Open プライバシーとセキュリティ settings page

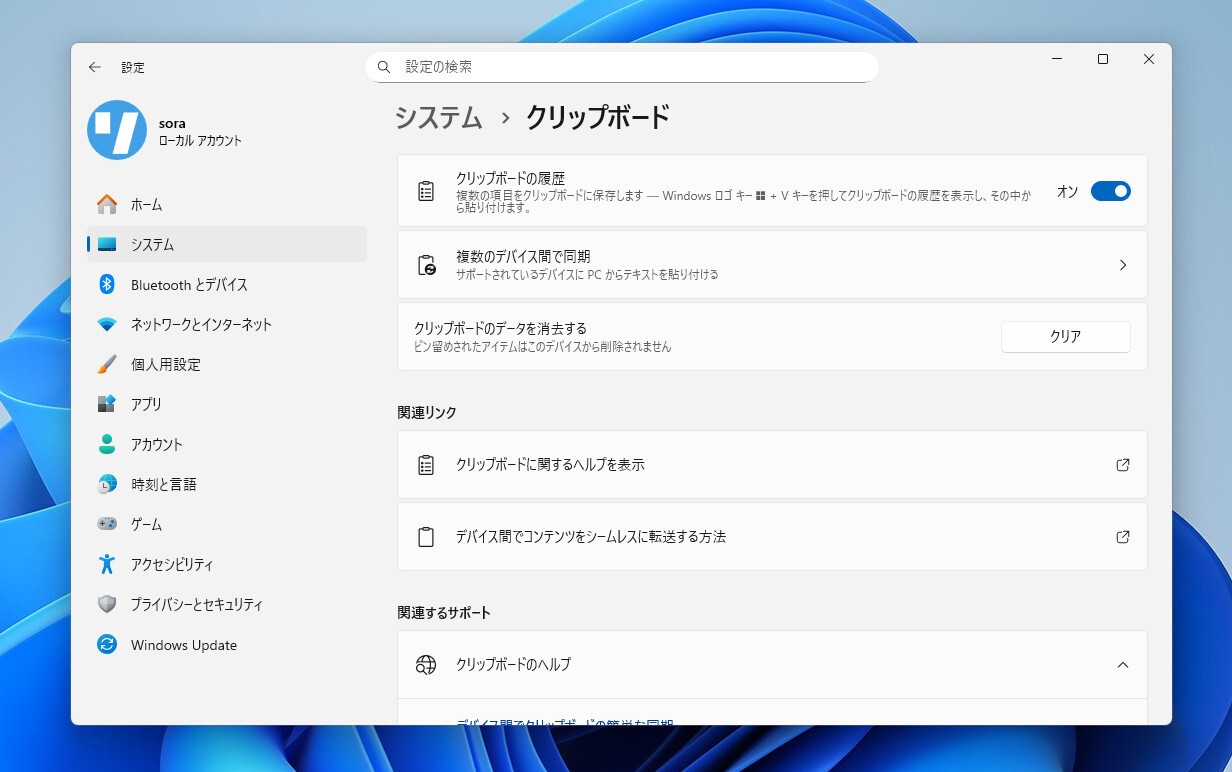tap(196, 604)
